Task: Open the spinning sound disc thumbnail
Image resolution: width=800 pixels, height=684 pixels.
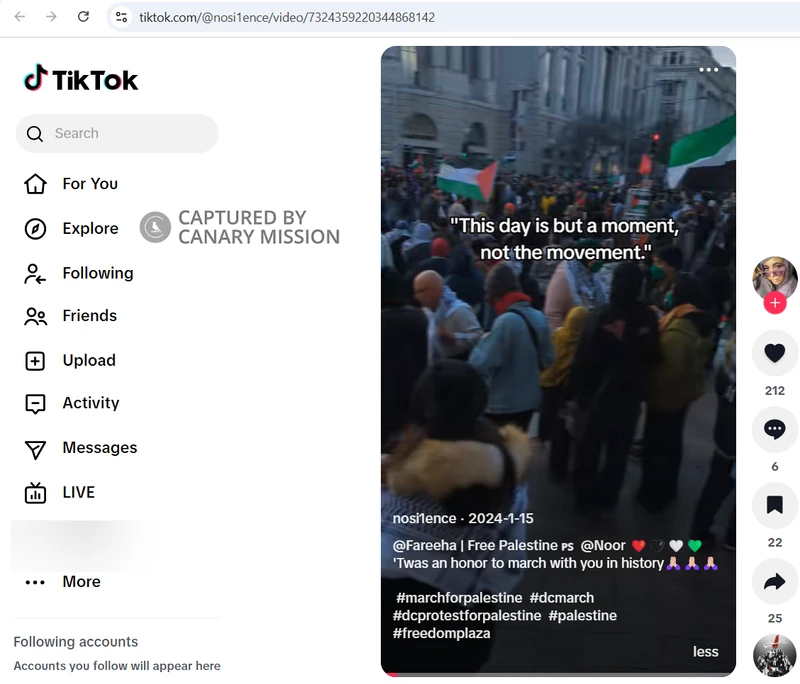Action: click(x=774, y=655)
